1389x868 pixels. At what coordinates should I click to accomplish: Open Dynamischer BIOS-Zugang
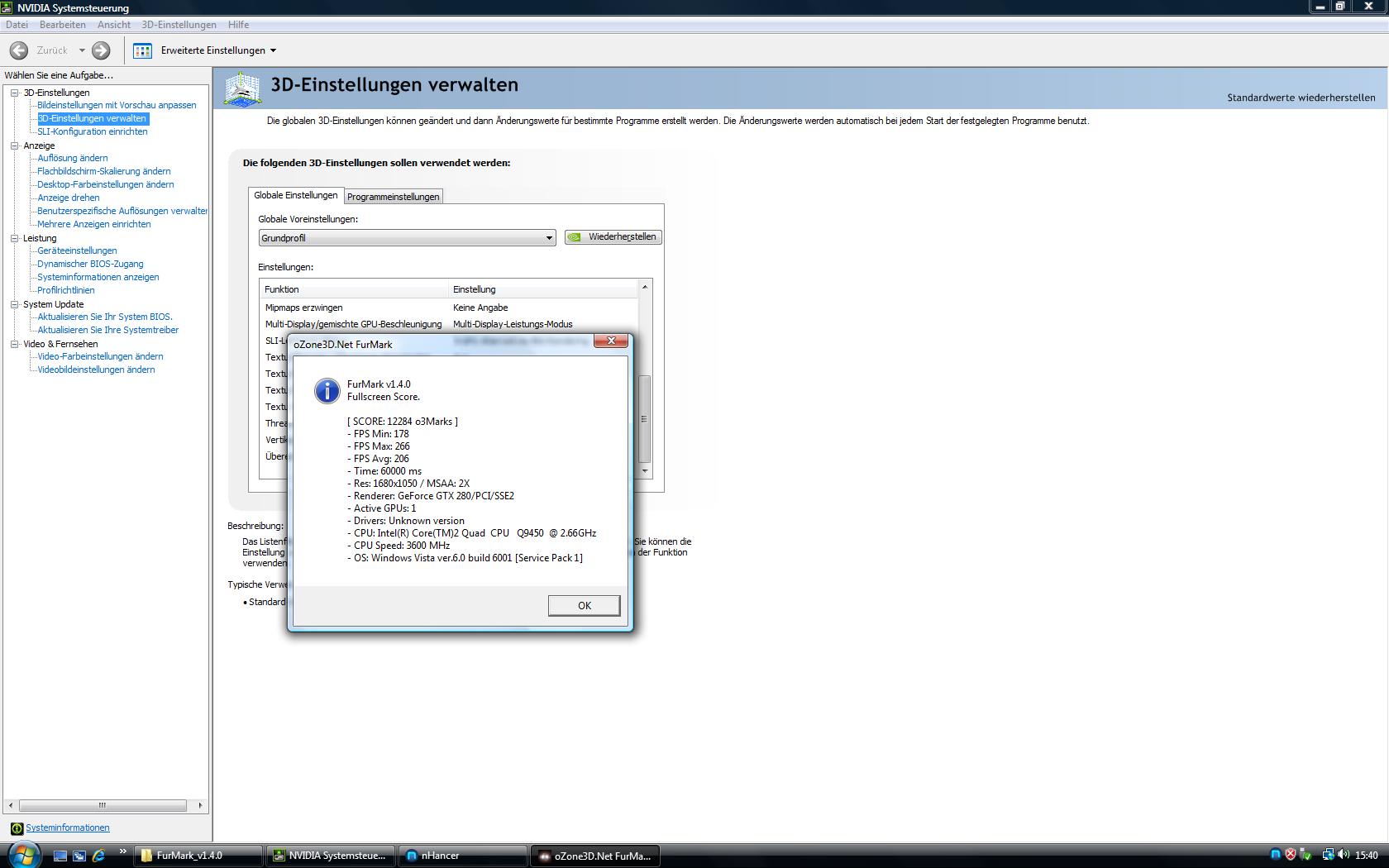(x=90, y=264)
